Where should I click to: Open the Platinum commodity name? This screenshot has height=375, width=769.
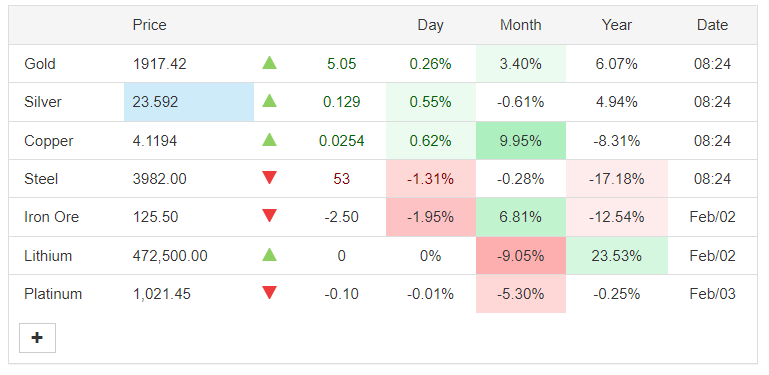[x=53, y=294]
